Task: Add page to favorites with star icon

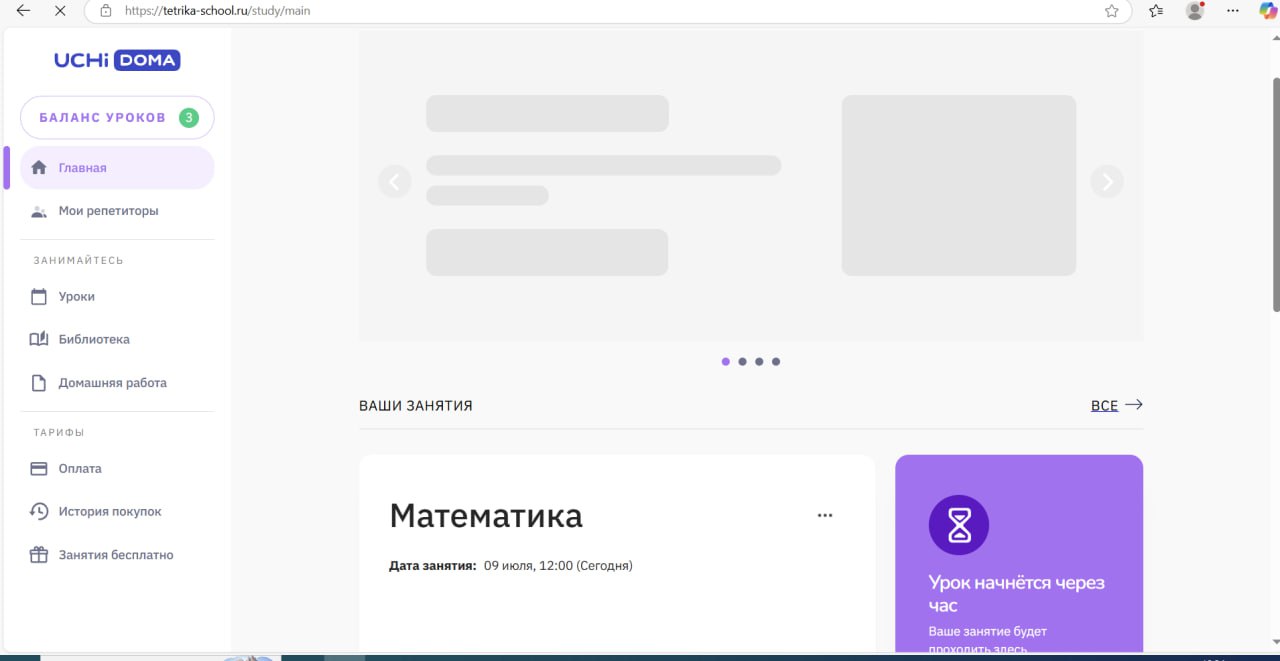Action: 1112,11
